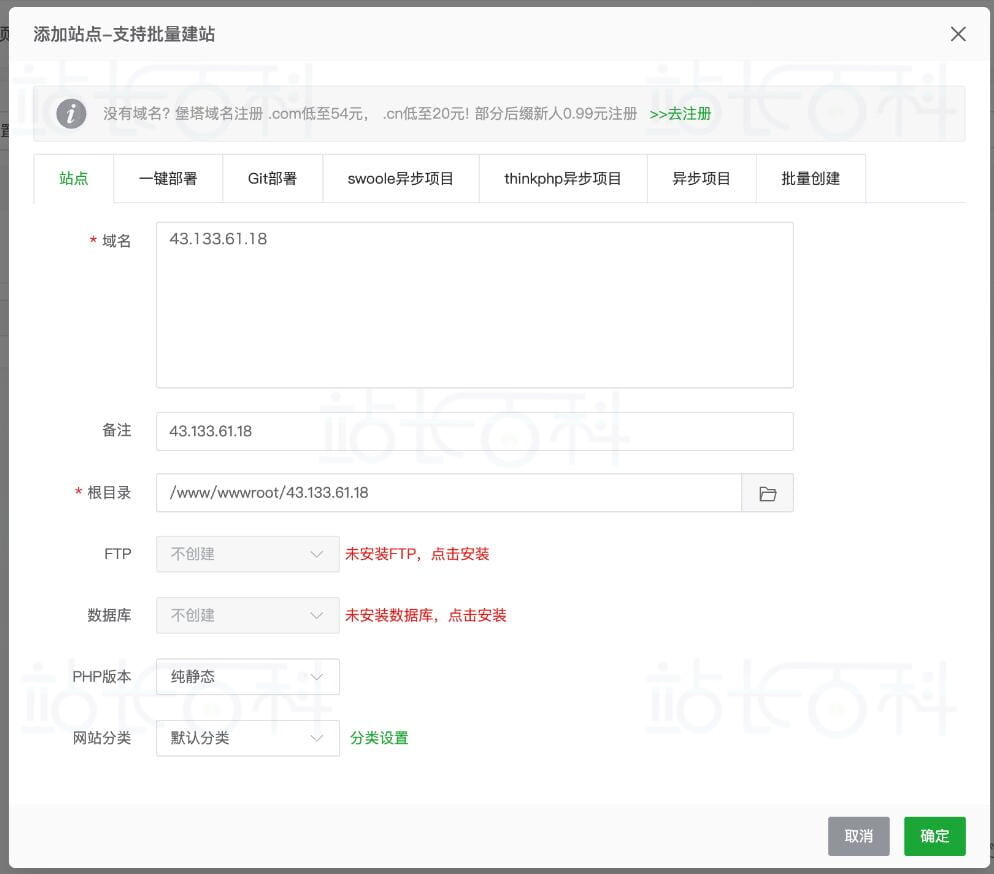
Task: Expand the PHP版本 纯静态 dropdown
Action: point(247,677)
